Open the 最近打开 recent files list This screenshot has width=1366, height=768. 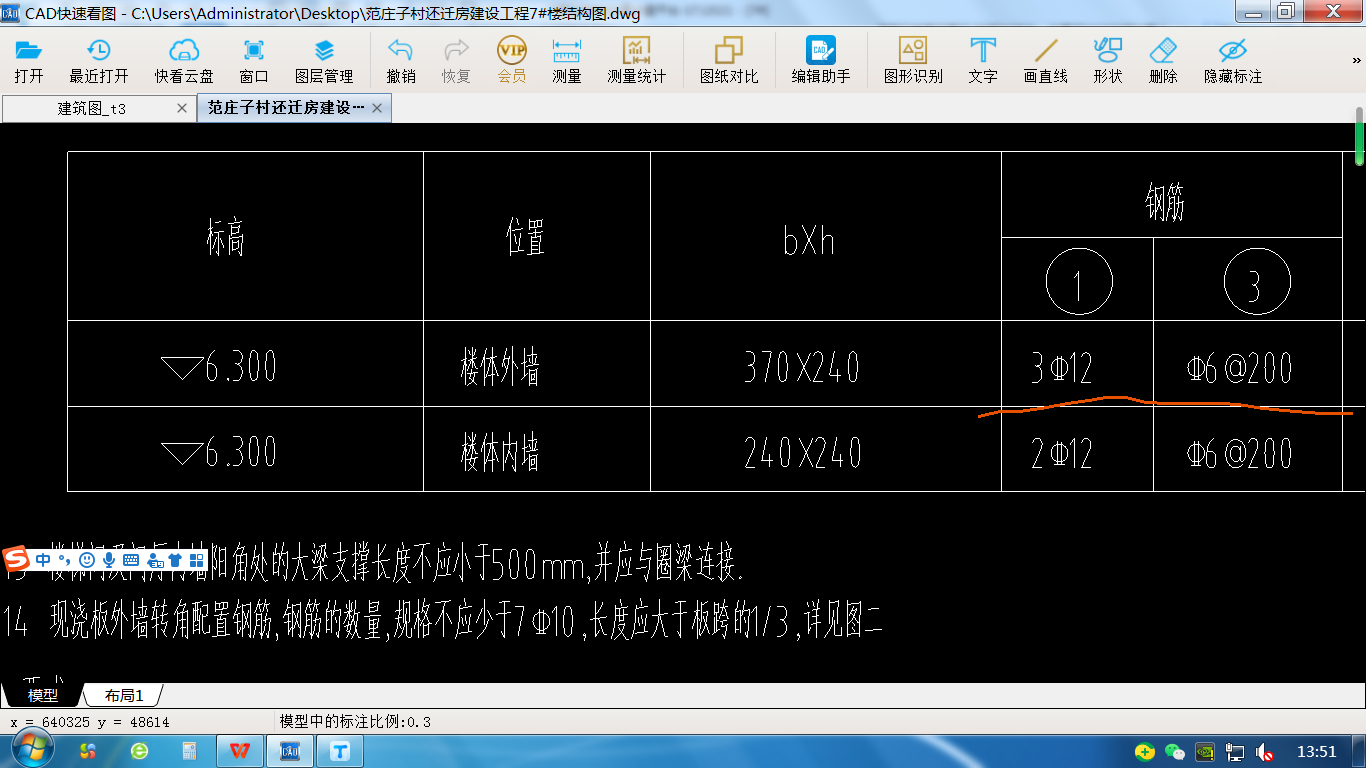click(x=98, y=60)
